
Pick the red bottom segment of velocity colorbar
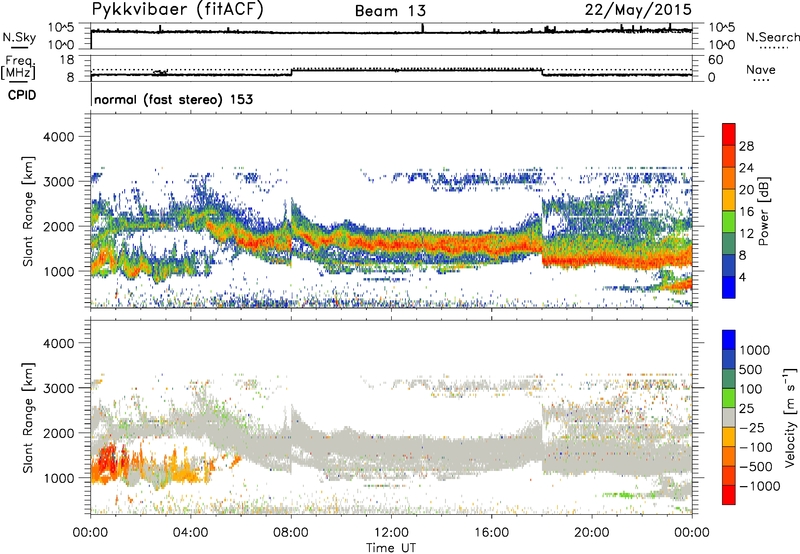pos(729,495)
